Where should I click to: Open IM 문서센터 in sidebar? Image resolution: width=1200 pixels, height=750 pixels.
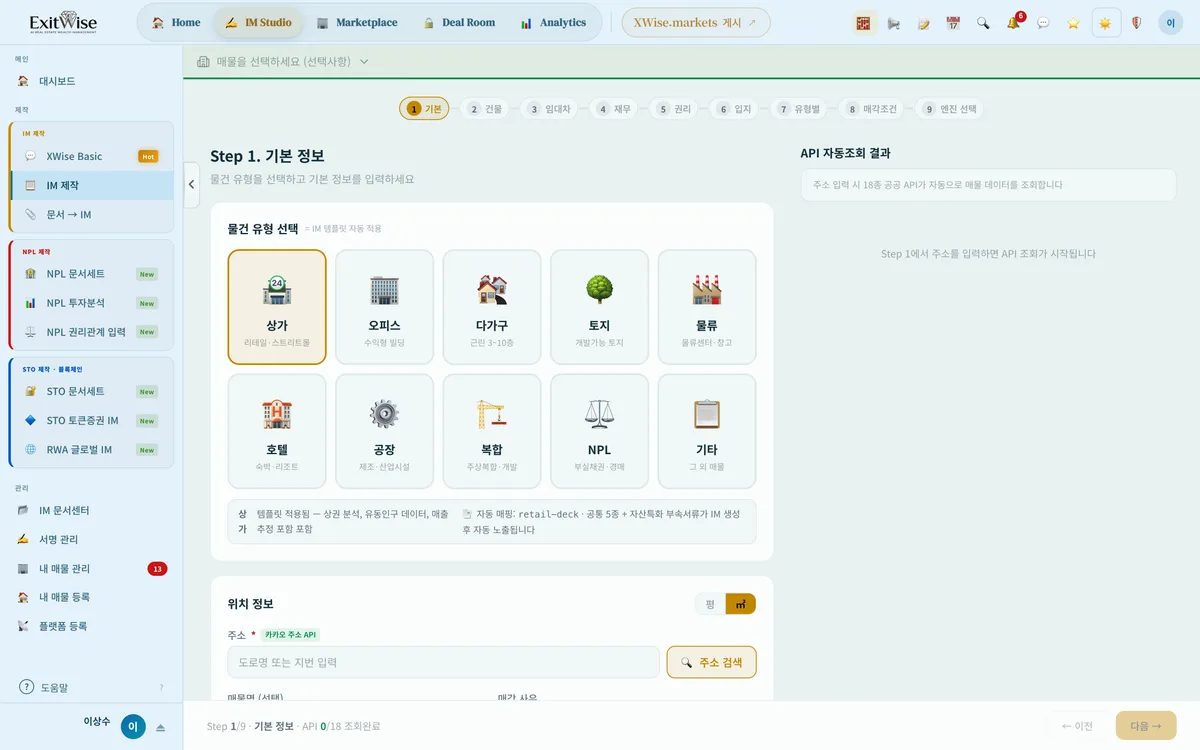click(x=91, y=510)
